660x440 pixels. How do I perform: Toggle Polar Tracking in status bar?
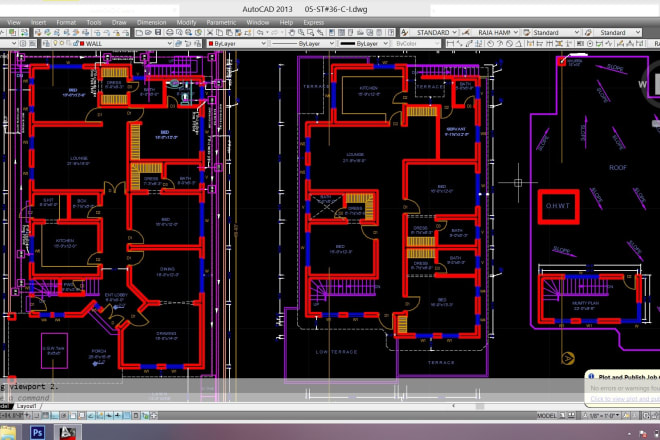click(x=64, y=416)
